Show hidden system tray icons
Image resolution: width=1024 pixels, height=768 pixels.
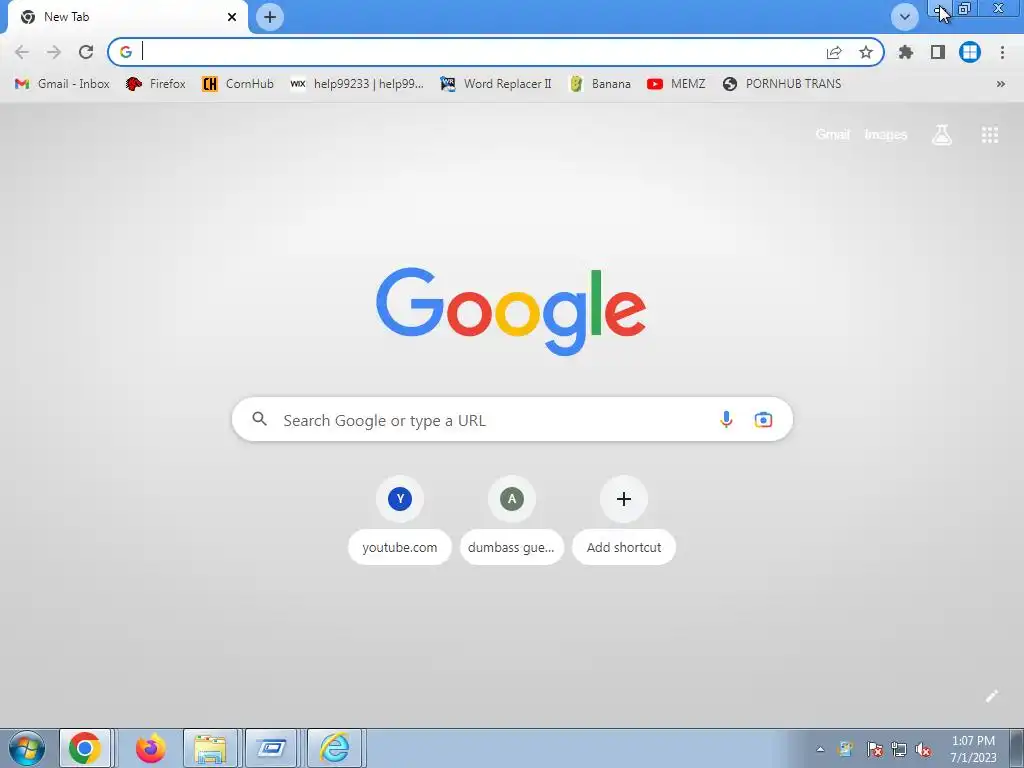point(820,749)
